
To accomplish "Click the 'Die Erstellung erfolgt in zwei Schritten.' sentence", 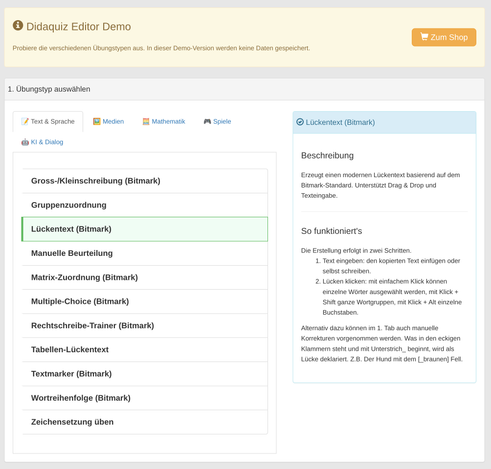I will point(356,250).
